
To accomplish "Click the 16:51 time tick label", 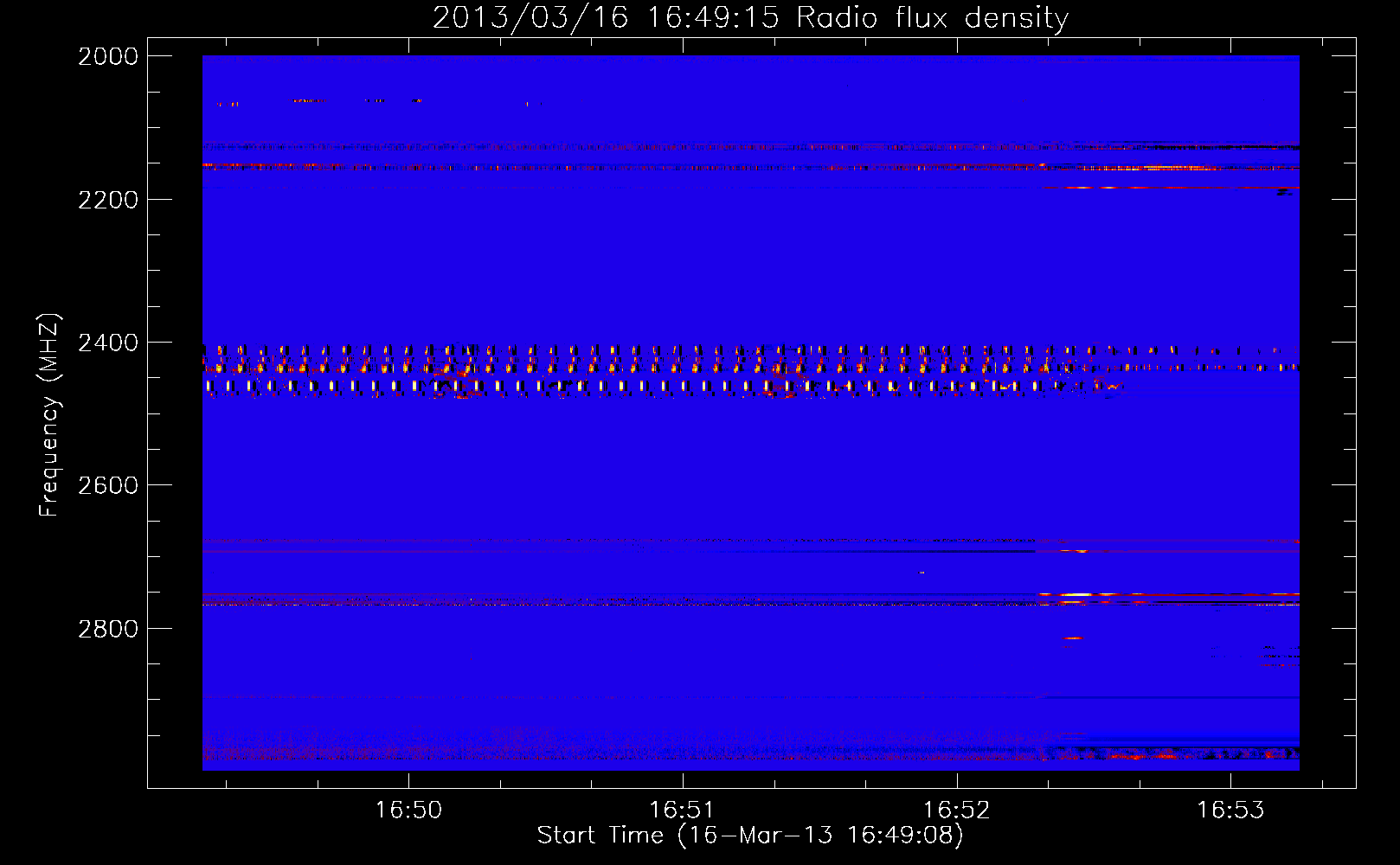I will coord(683,810).
